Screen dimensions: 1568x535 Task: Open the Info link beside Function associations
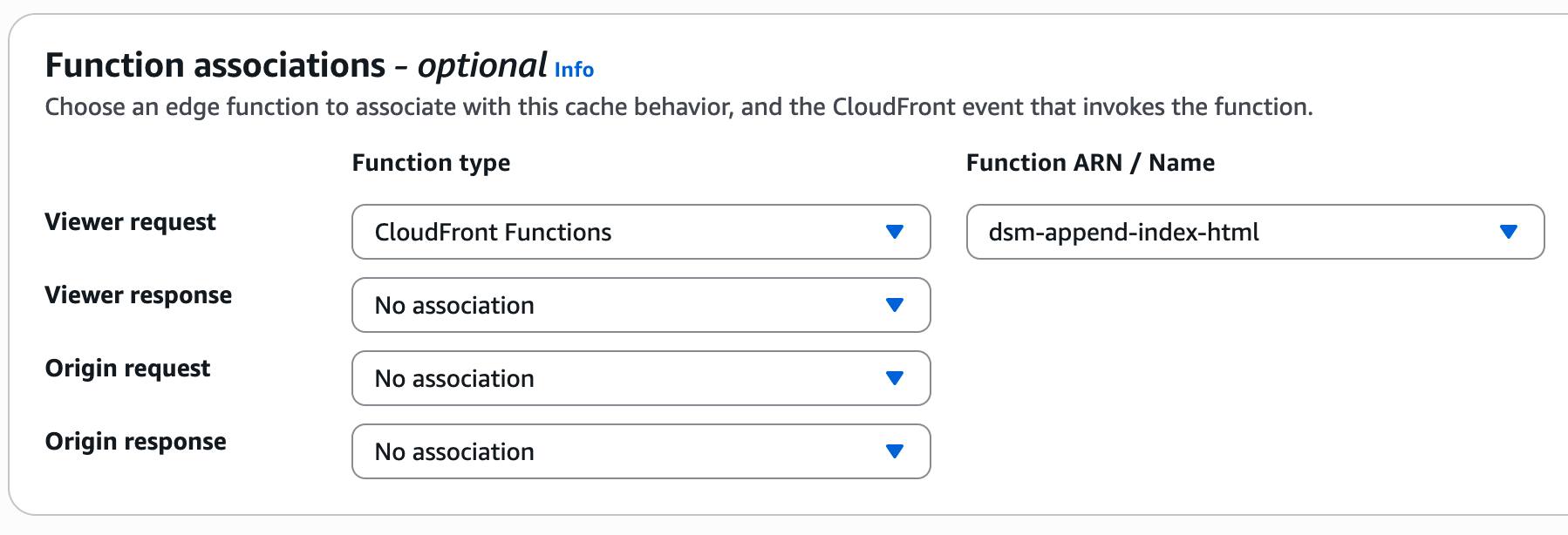[574, 70]
